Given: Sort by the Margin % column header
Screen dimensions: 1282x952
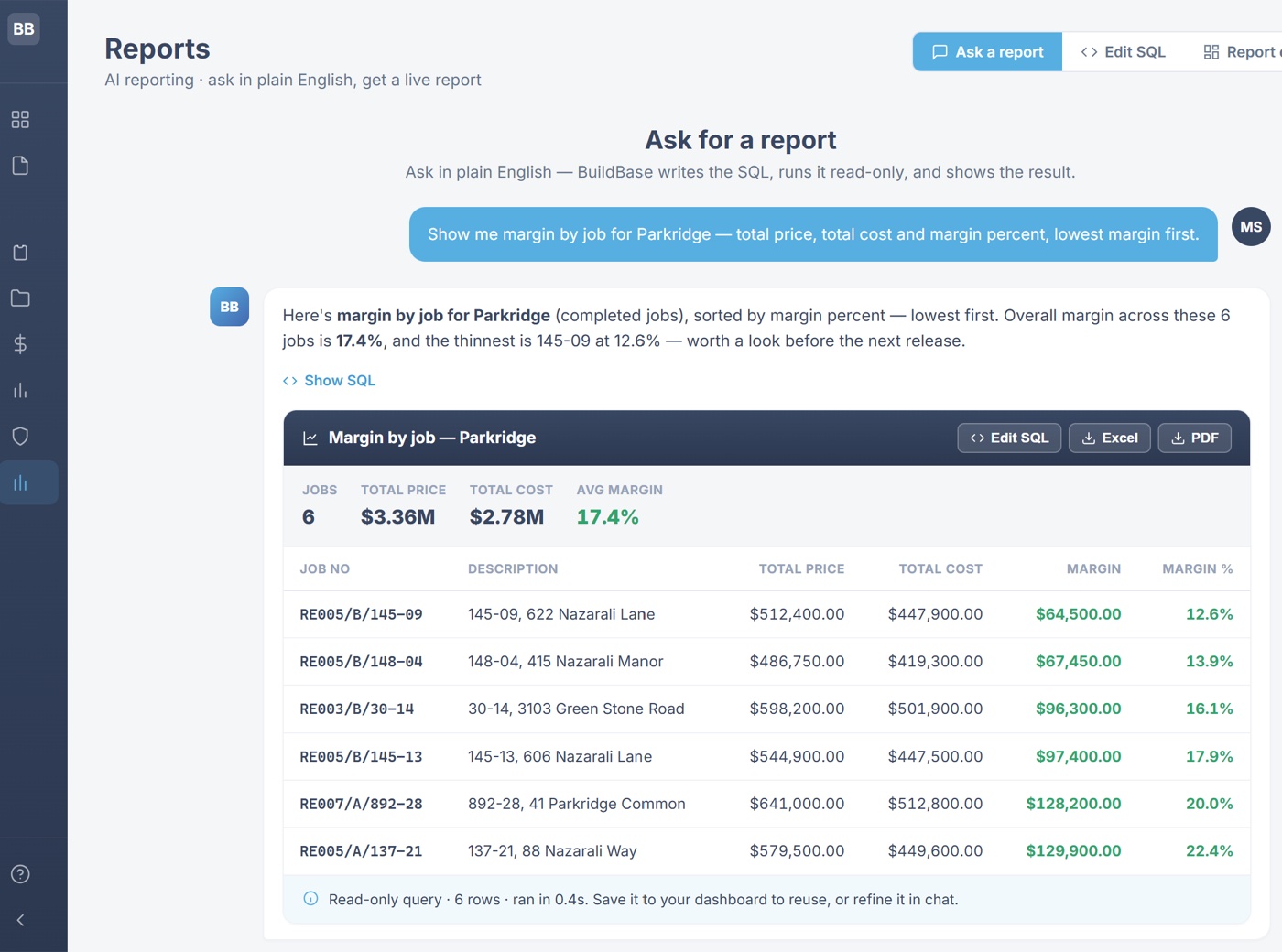Looking at the screenshot, I should pos(1197,568).
